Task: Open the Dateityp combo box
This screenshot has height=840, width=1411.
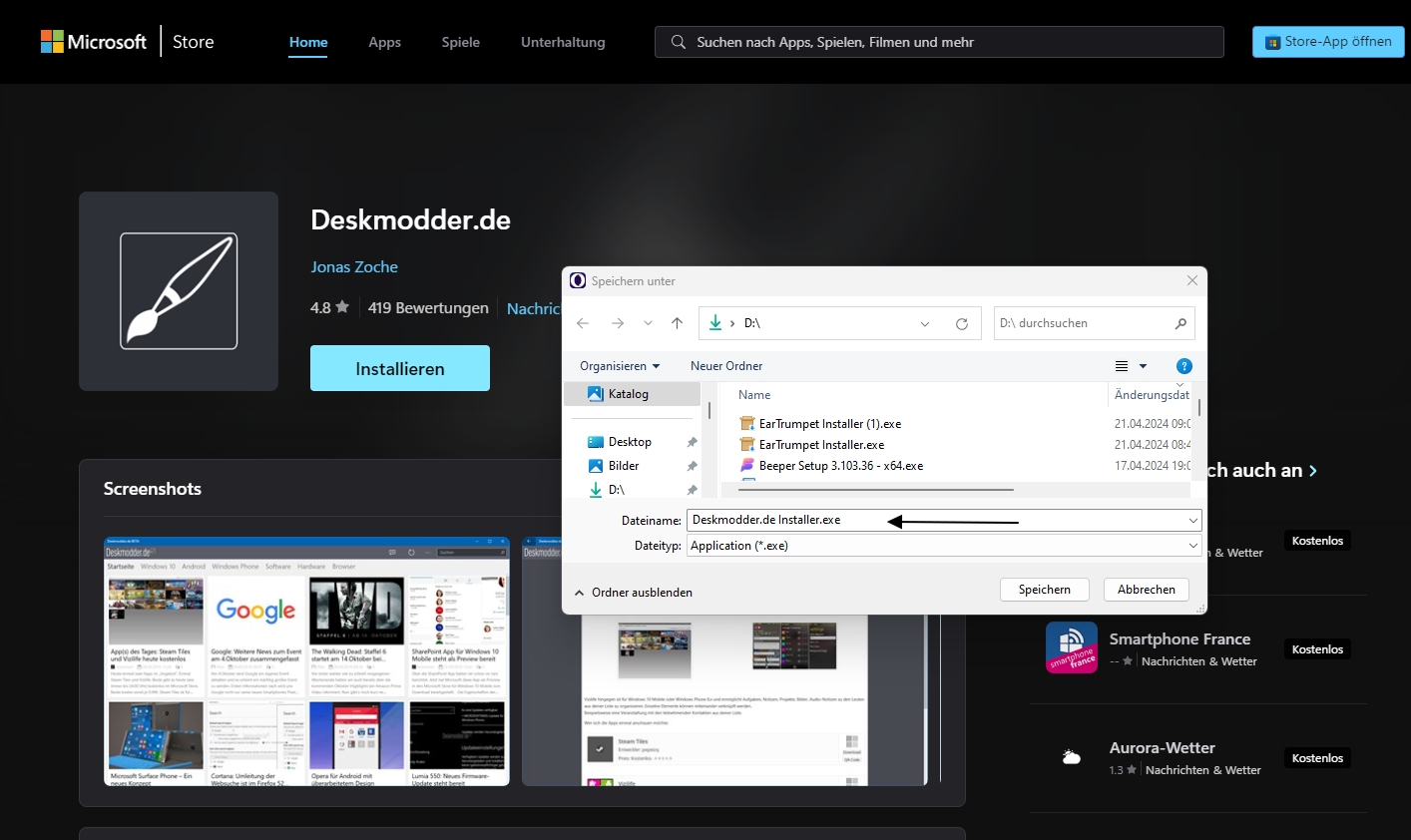Action: pyautogui.click(x=944, y=546)
